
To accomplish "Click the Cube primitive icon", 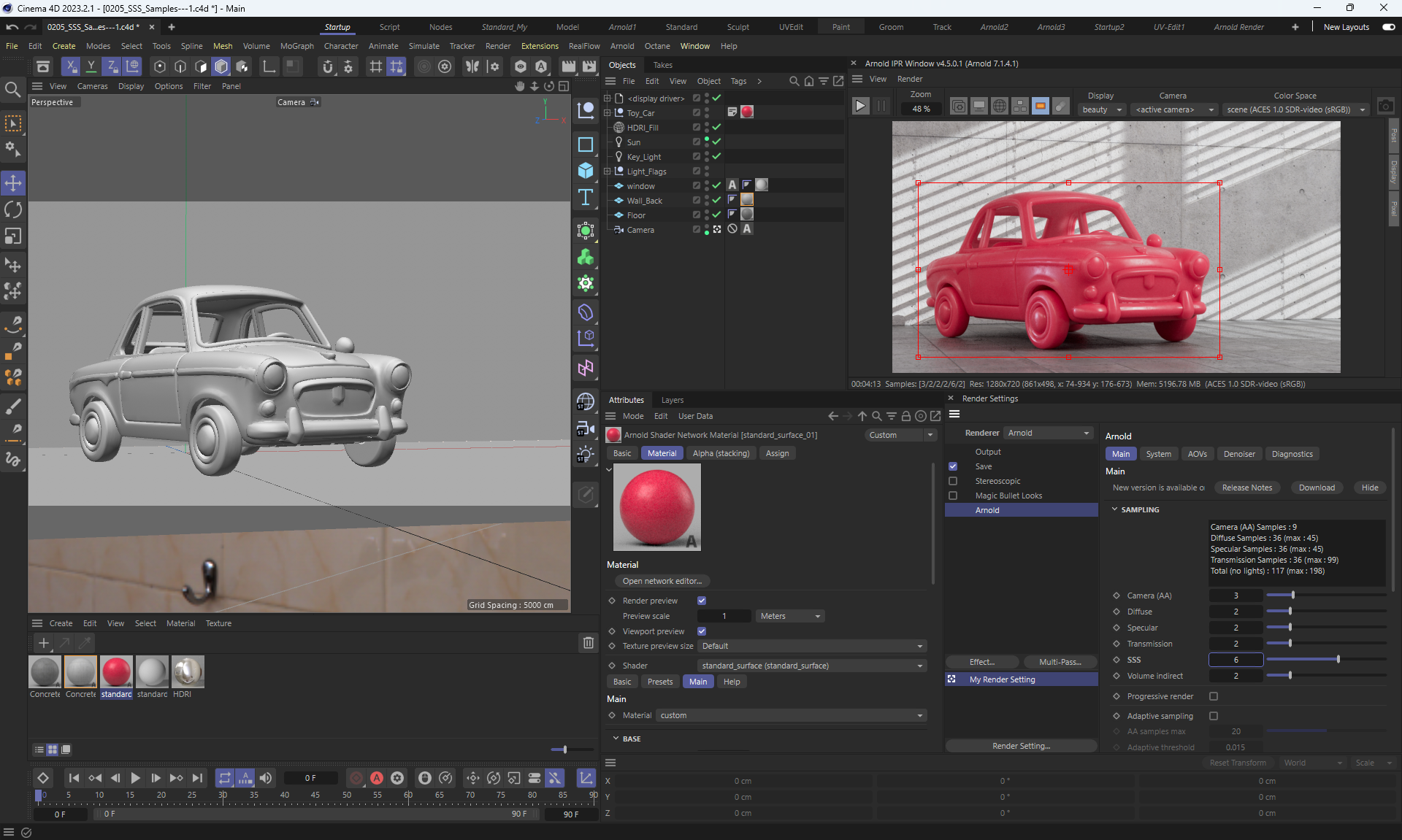I will (x=586, y=171).
